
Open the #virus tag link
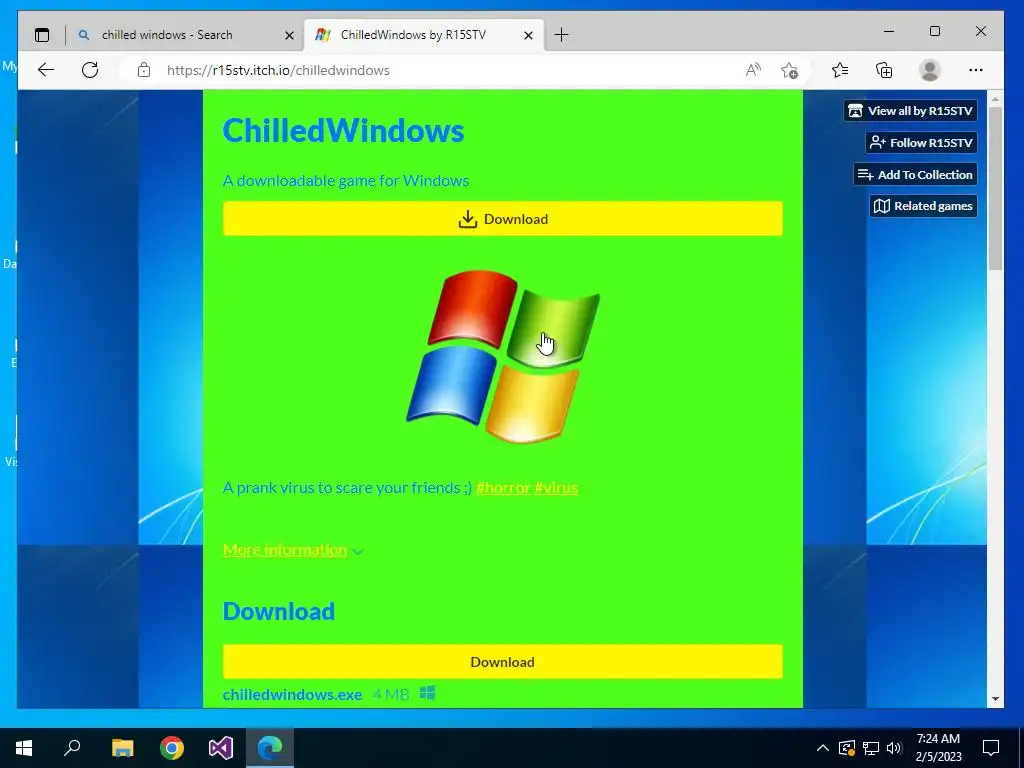pyautogui.click(x=556, y=488)
